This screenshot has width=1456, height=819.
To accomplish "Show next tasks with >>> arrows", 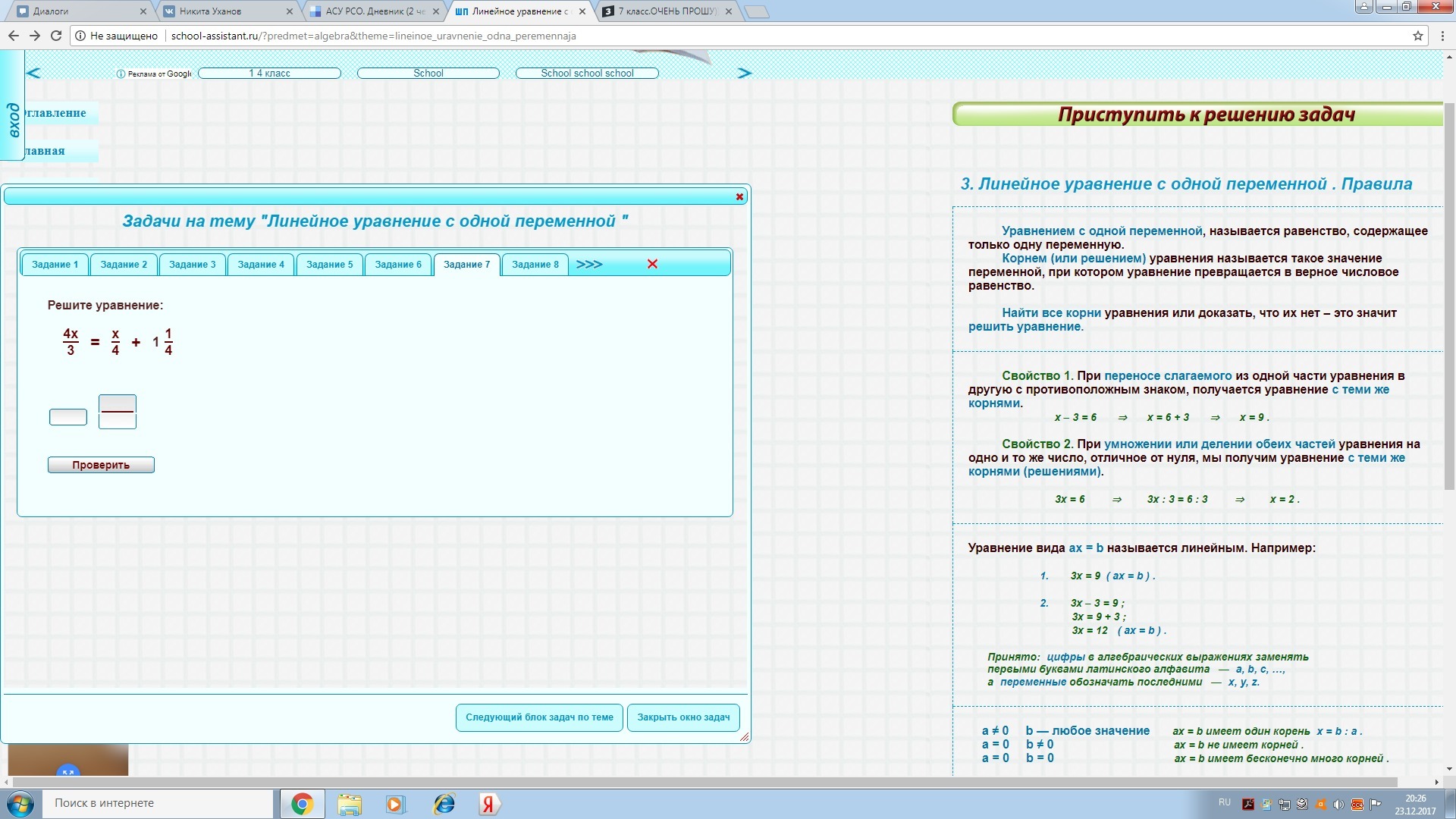I will pos(589,264).
